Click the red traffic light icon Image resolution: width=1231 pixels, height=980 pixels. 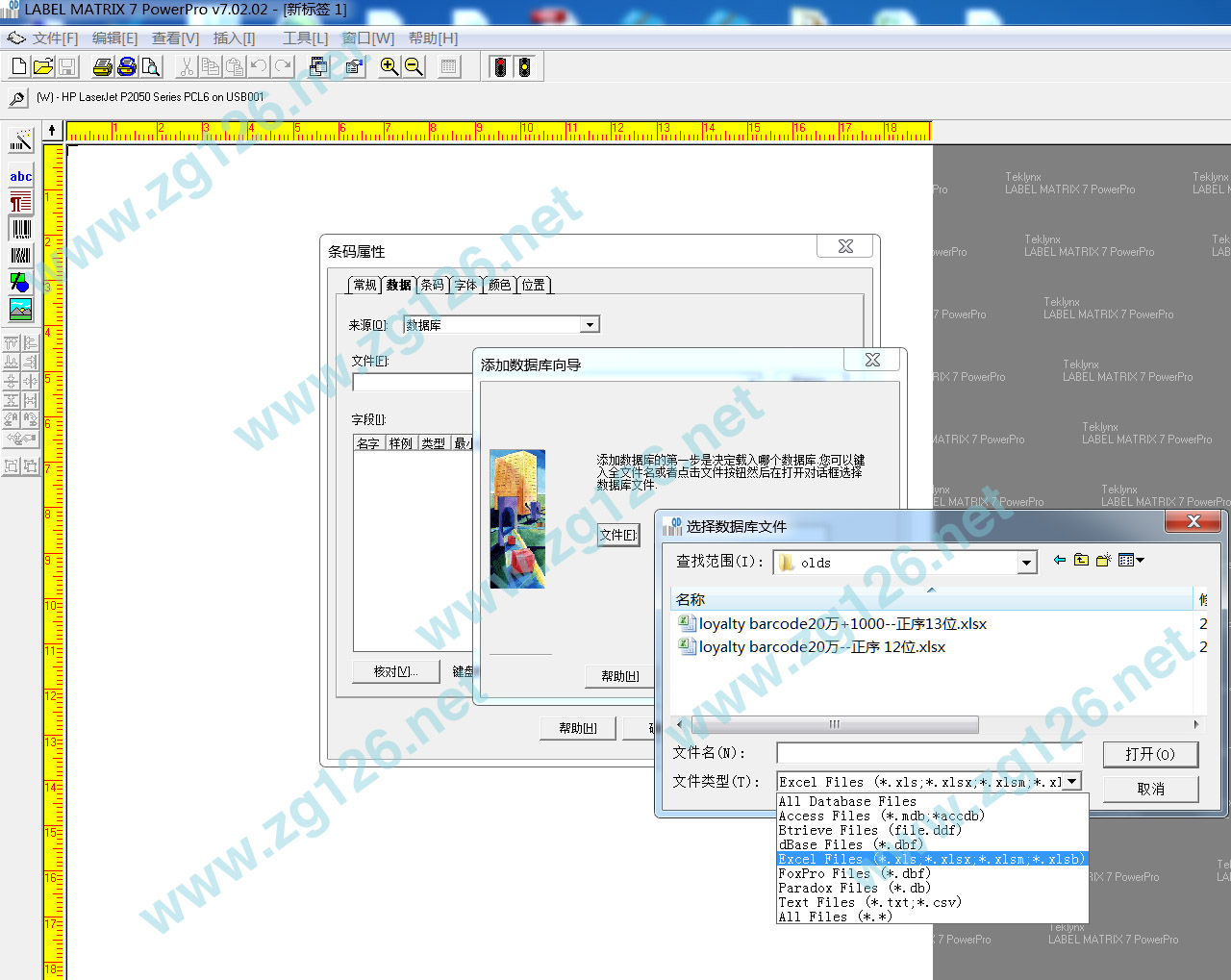(x=500, y=66)
